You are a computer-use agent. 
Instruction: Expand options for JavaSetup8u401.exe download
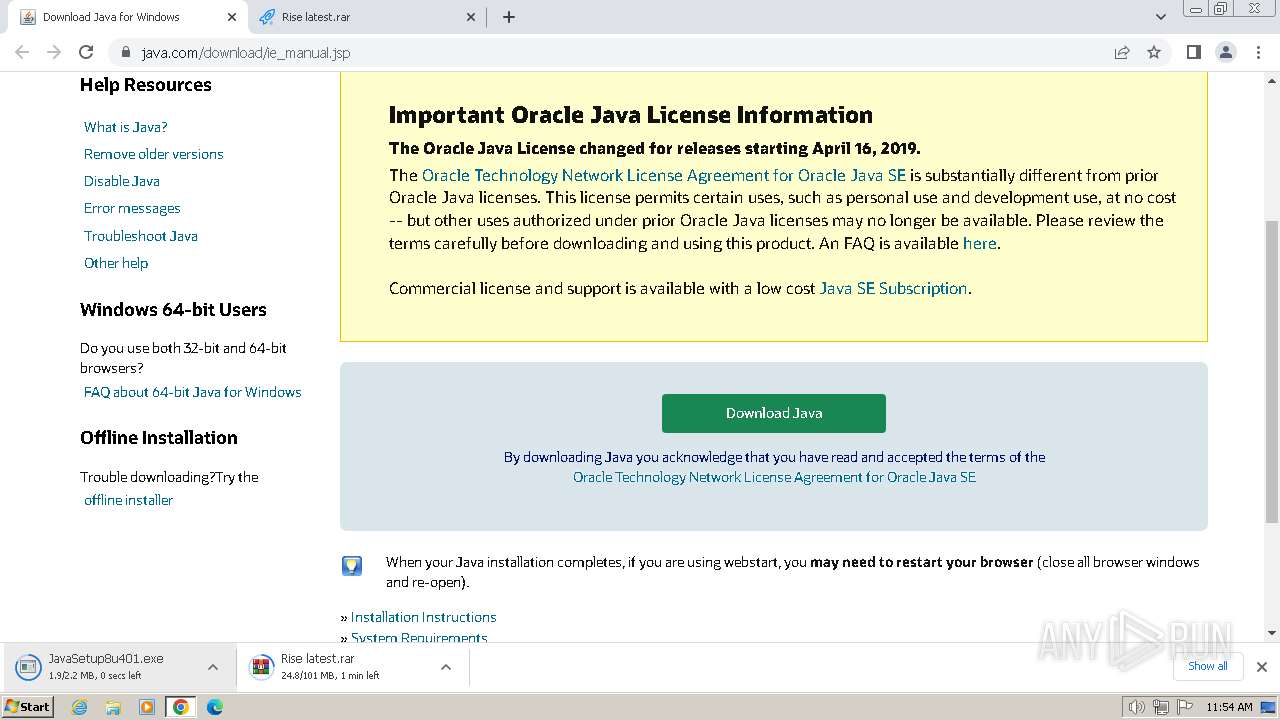[x=213, y=667]
